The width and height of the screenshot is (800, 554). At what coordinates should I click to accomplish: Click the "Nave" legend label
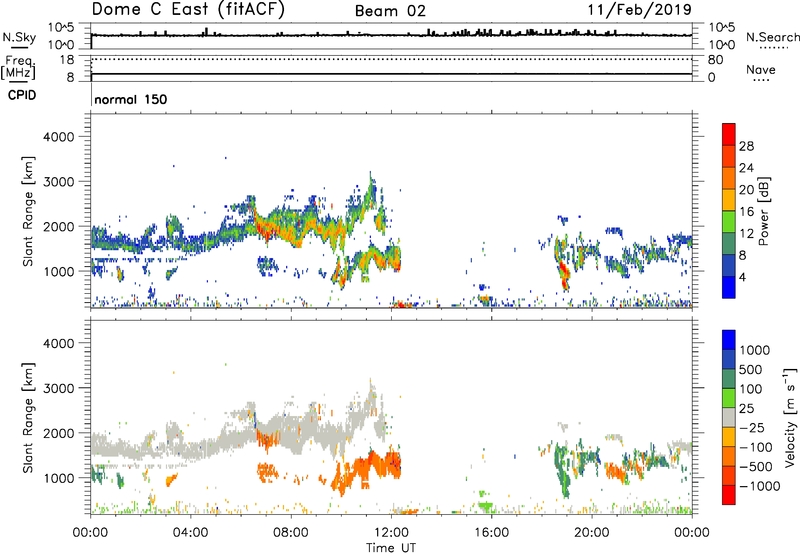(x=760, y=69)
